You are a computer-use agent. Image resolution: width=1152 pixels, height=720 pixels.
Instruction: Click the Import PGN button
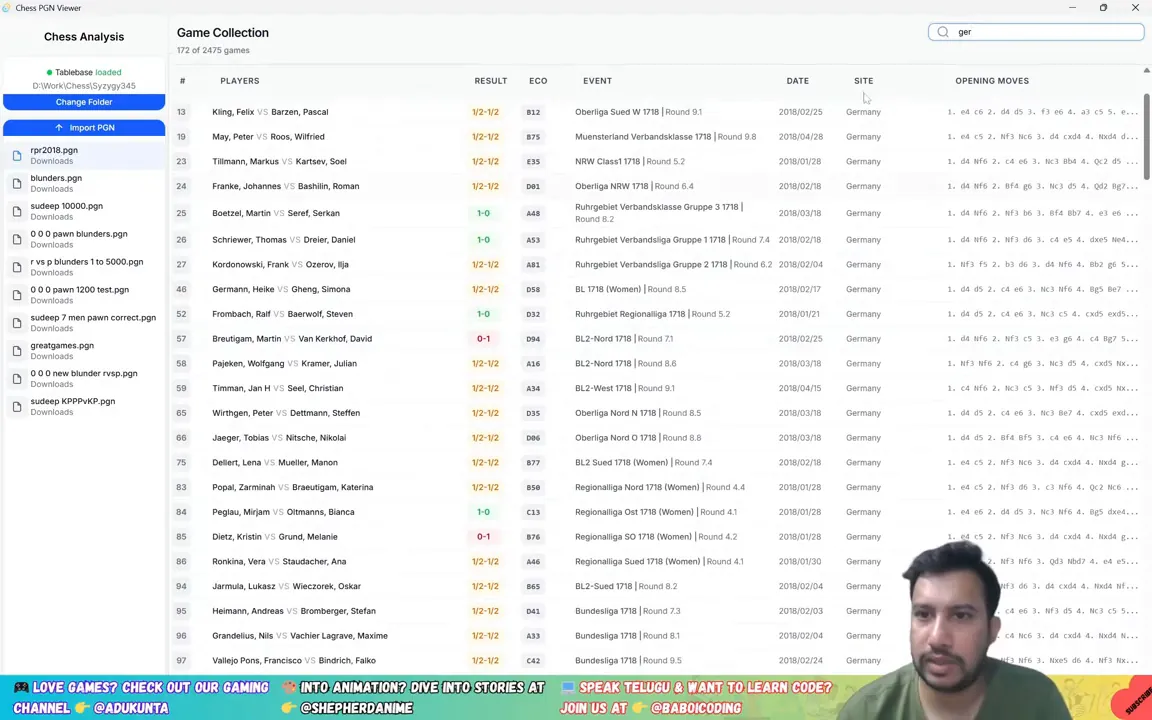(84, 128)
